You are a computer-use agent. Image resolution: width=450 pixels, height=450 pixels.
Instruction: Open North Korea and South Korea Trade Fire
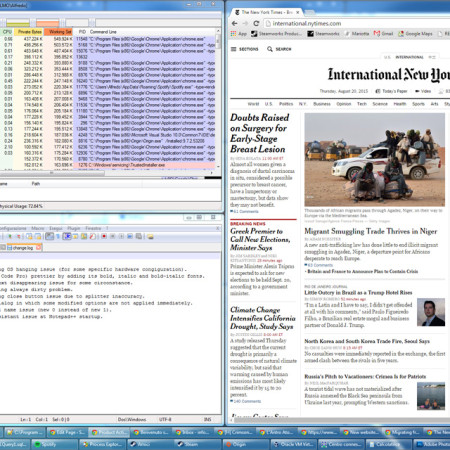[x=367, y=341]
